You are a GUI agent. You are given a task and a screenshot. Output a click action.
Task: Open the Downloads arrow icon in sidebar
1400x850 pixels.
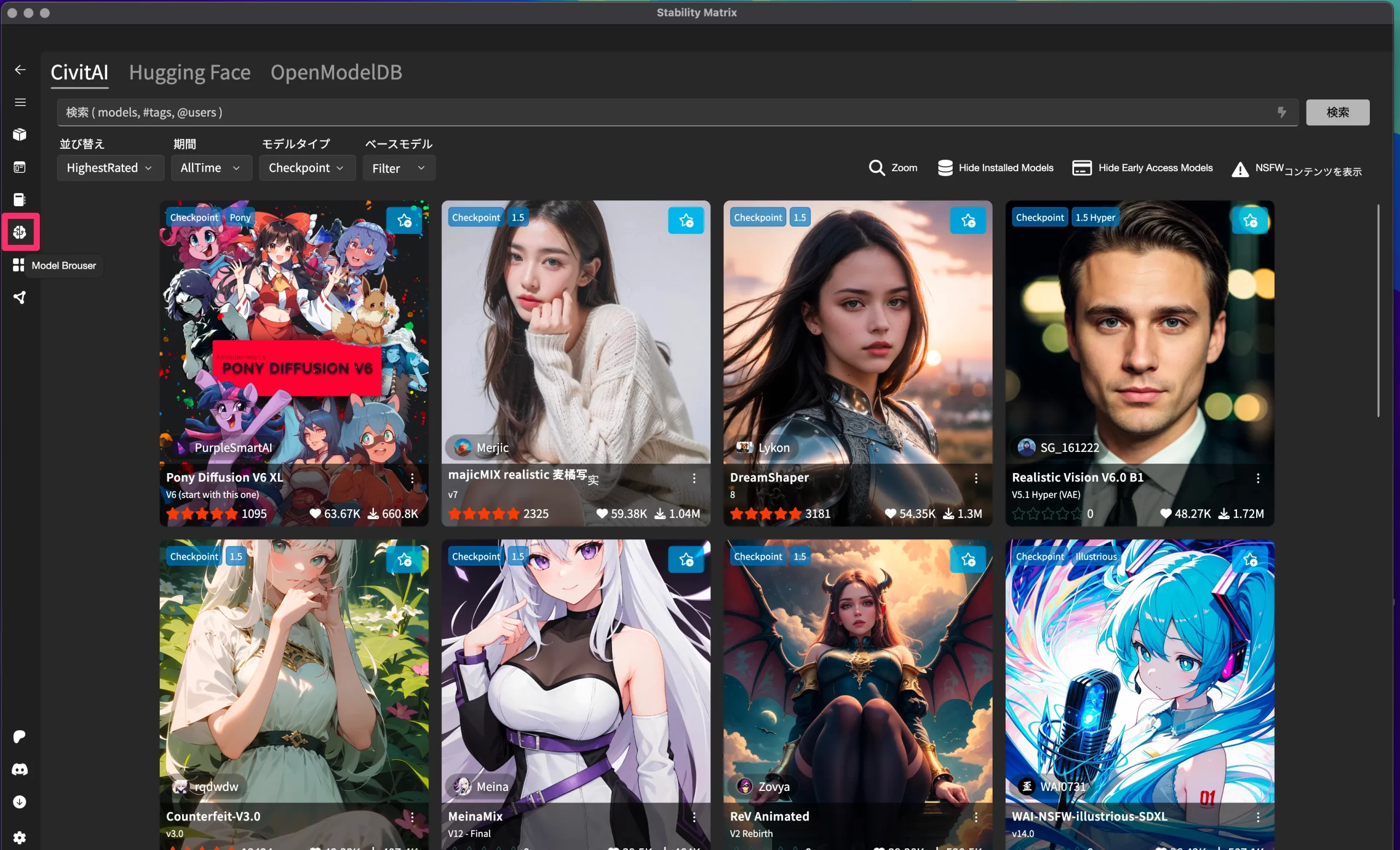[20, 802]
